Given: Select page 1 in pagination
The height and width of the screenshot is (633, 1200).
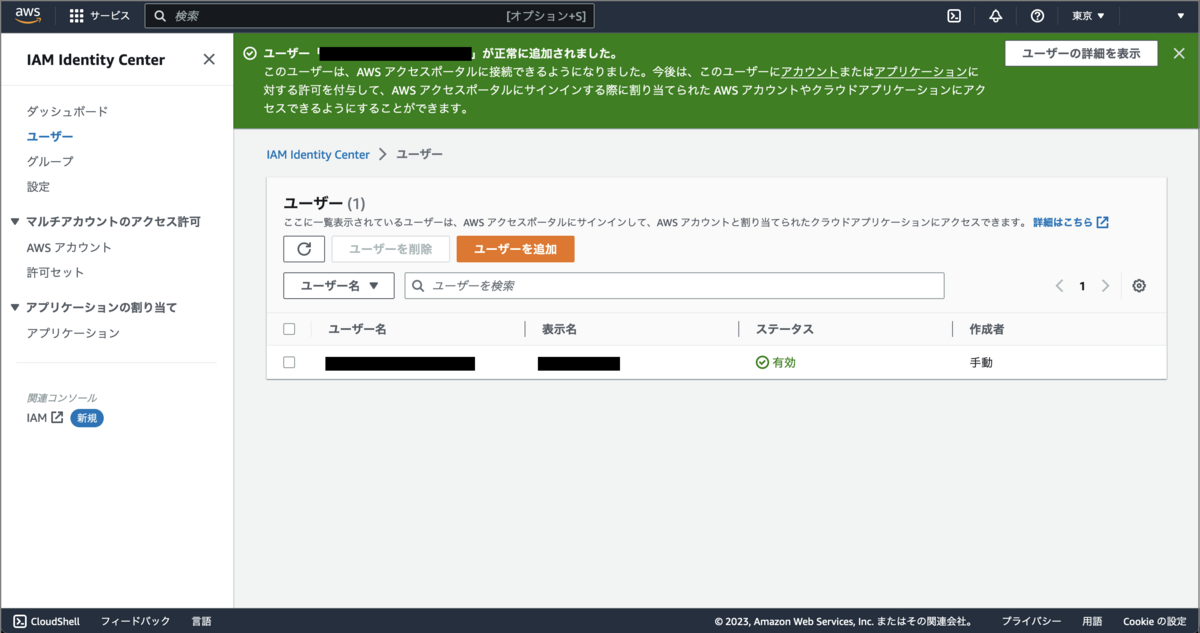Looking at the screenshot, I should [x=1082, y=286].
